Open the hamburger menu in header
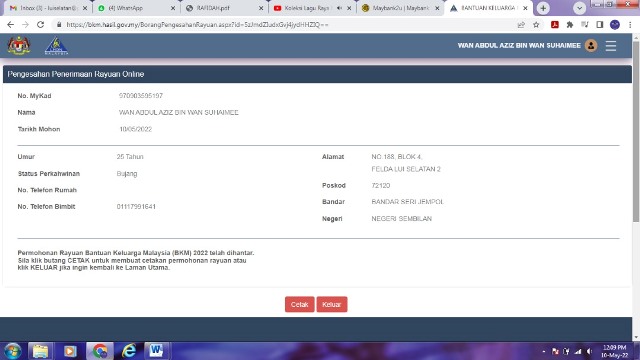Image resolution: width=640 pixels, height=360 pixels. pyautogui.click(x=611, y=46)
